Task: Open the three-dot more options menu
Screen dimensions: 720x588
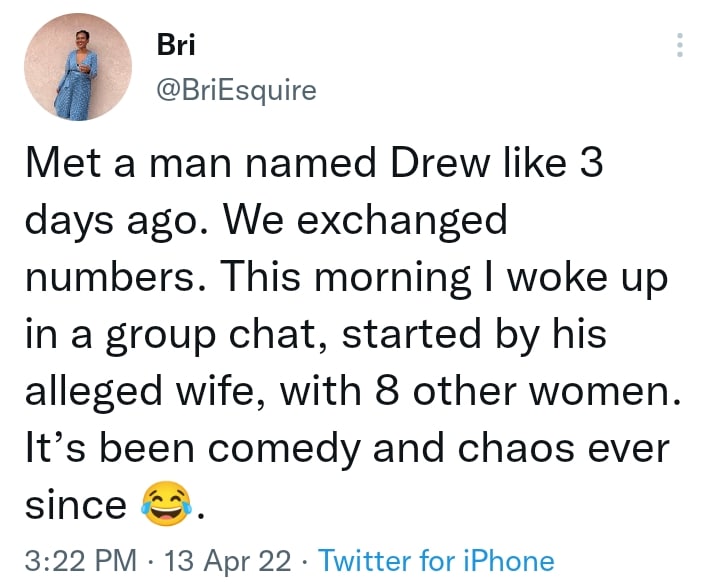Action: coord(680,45)
